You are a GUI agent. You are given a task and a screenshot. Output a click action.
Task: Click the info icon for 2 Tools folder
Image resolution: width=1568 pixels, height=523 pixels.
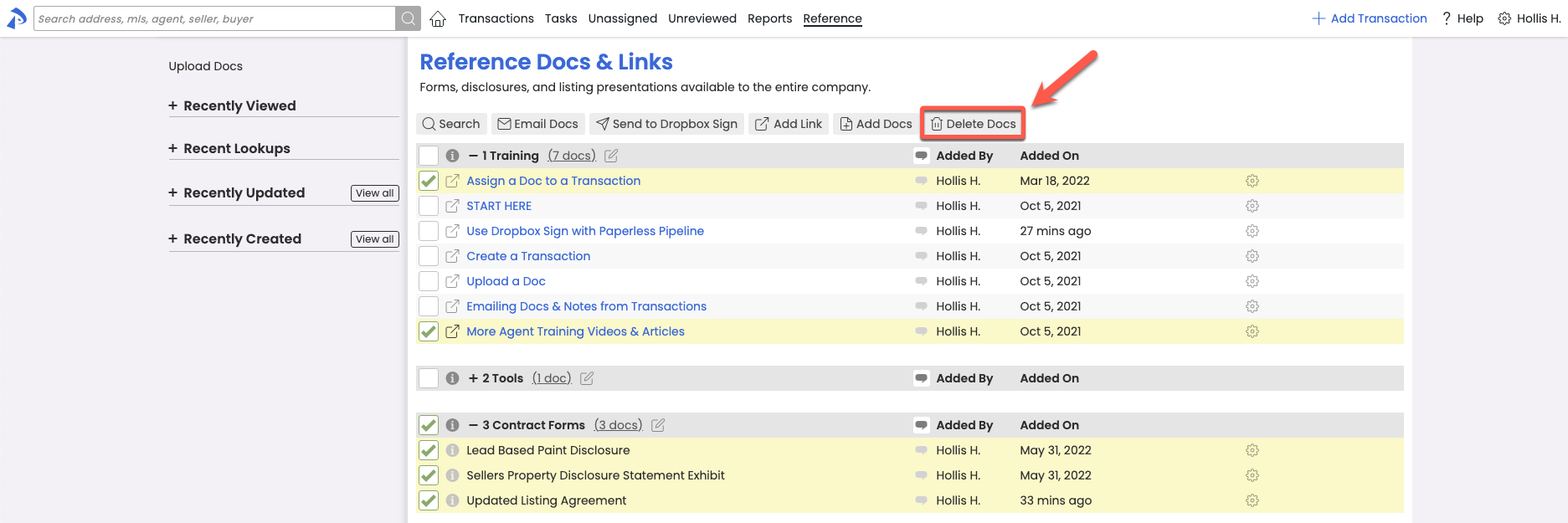(452, 378)
